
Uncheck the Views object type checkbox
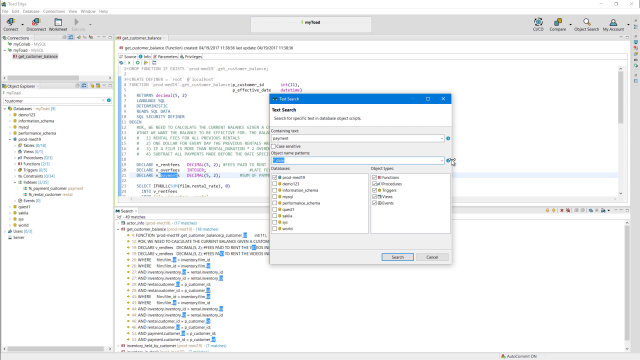pos(375,197)
